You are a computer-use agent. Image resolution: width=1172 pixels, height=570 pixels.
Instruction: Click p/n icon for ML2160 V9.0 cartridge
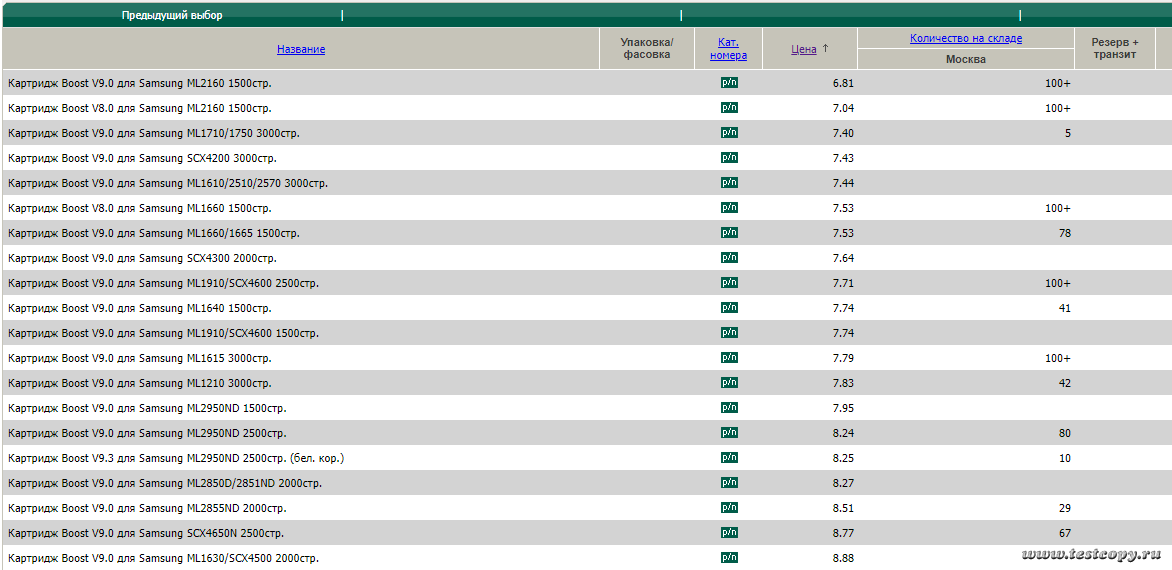pos(729,82)
